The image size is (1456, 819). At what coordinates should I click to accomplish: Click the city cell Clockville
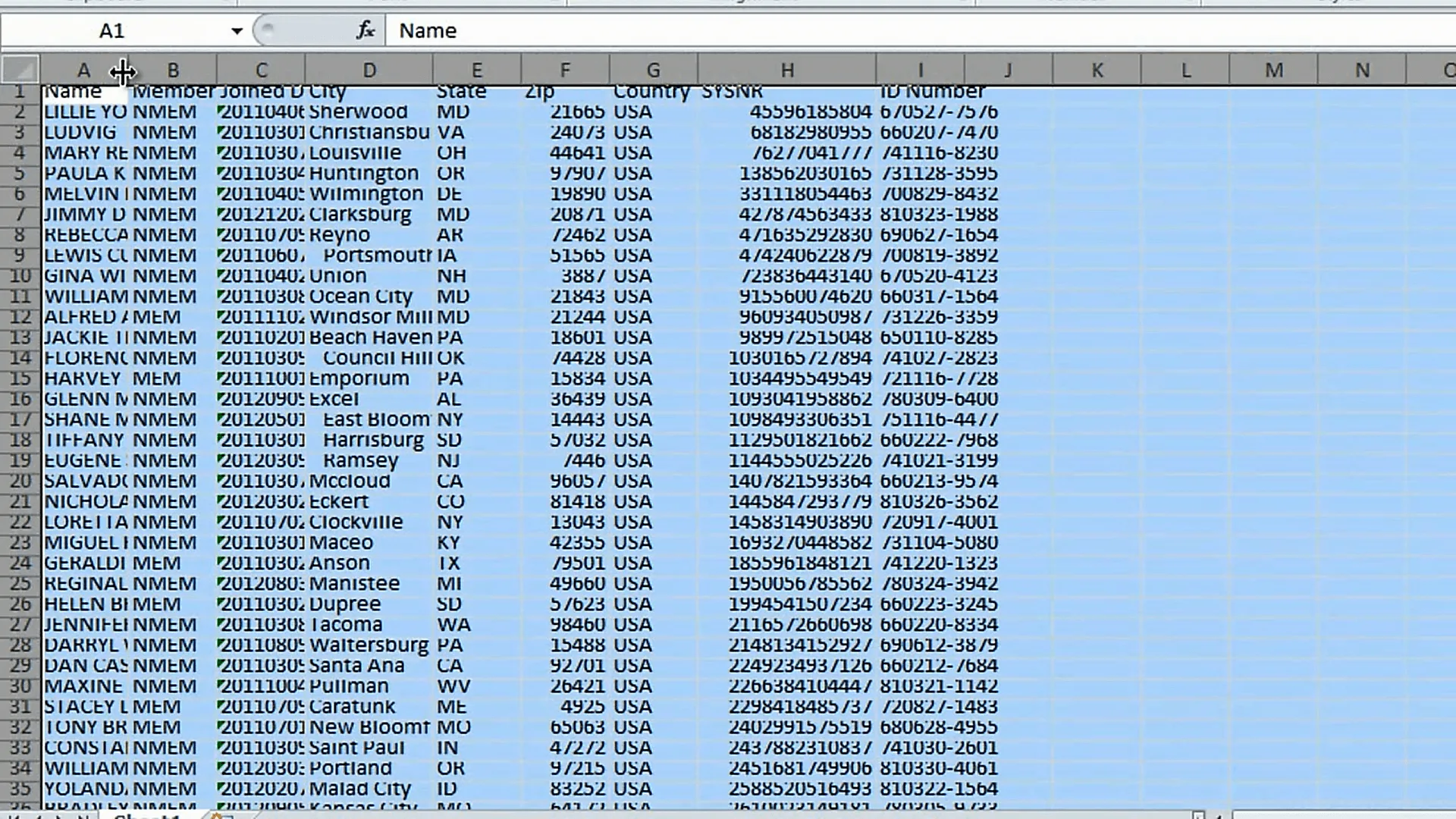[369, 522]
